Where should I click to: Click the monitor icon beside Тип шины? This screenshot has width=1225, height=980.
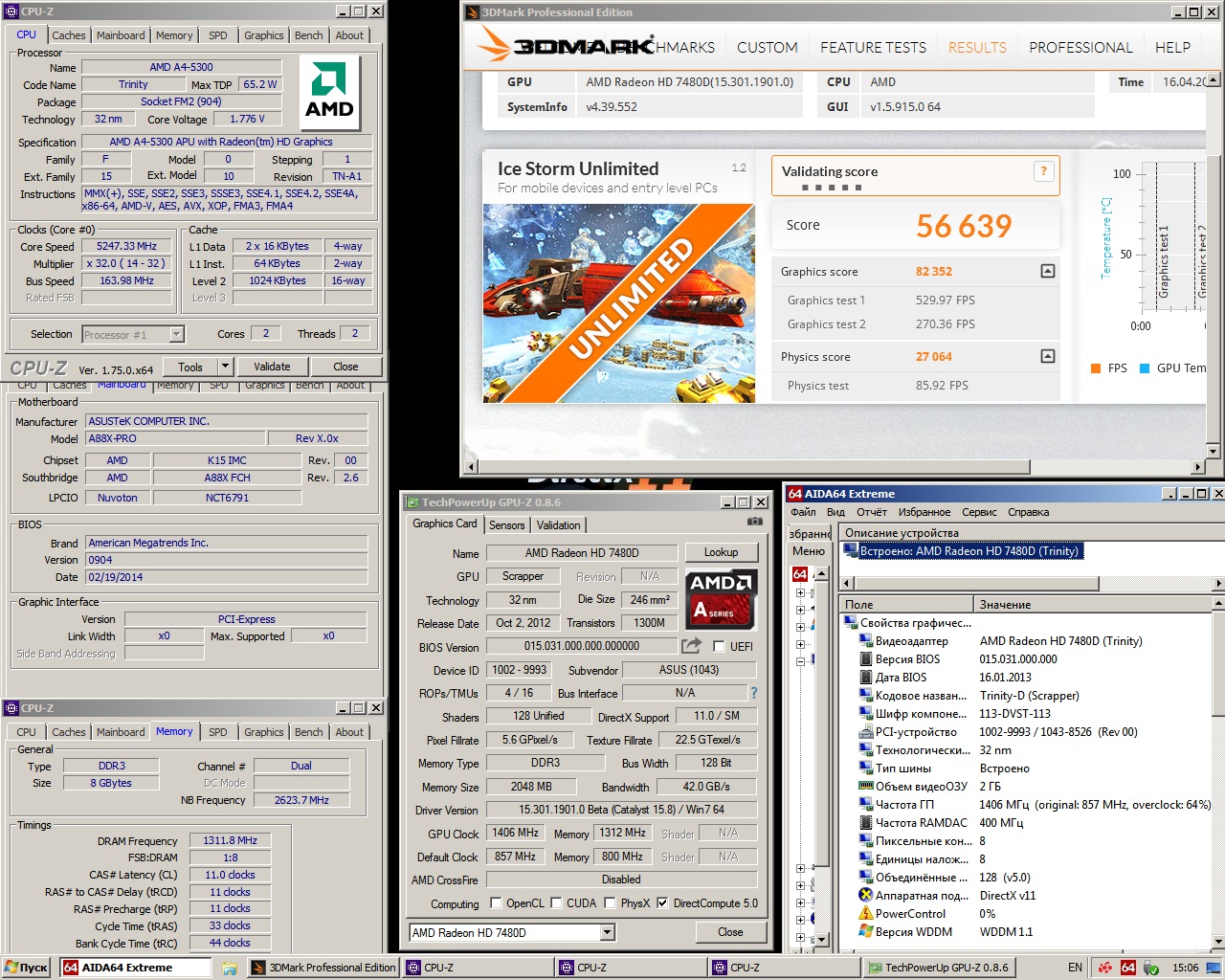(x=866, y=768)
